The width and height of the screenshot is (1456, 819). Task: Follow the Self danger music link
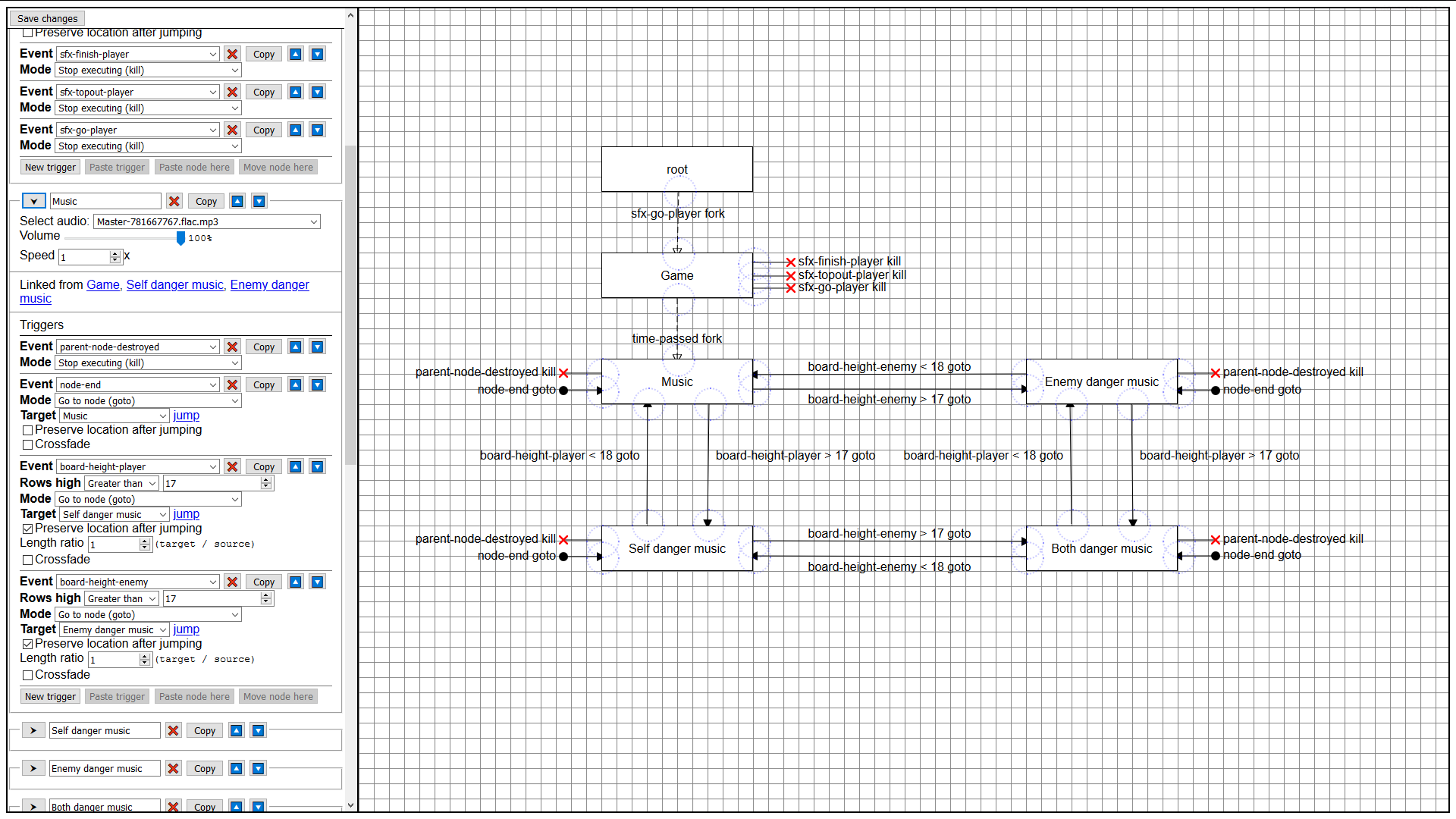174,284
